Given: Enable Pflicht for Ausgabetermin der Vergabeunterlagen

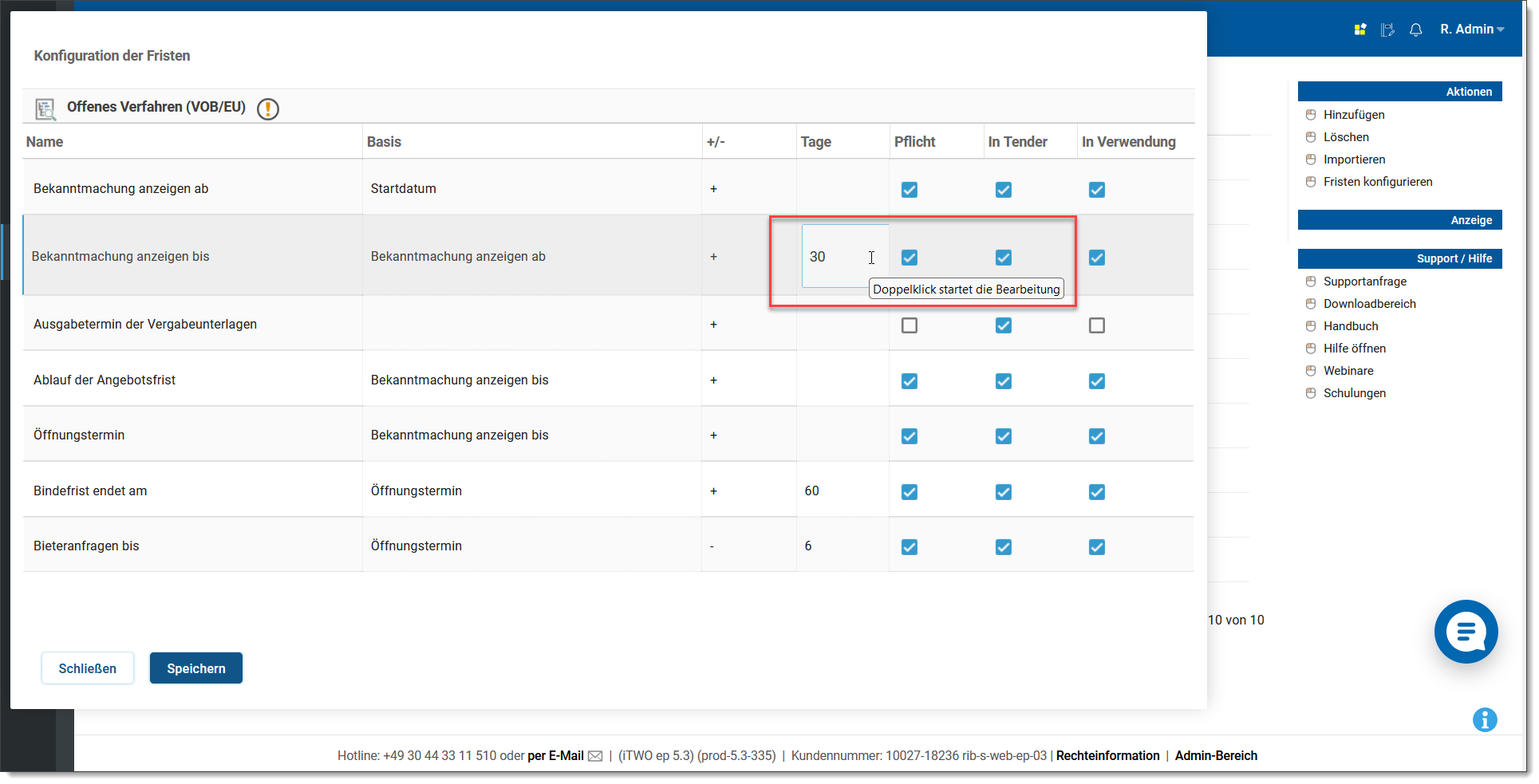Looking at the screenshot, I should [910, 325].
